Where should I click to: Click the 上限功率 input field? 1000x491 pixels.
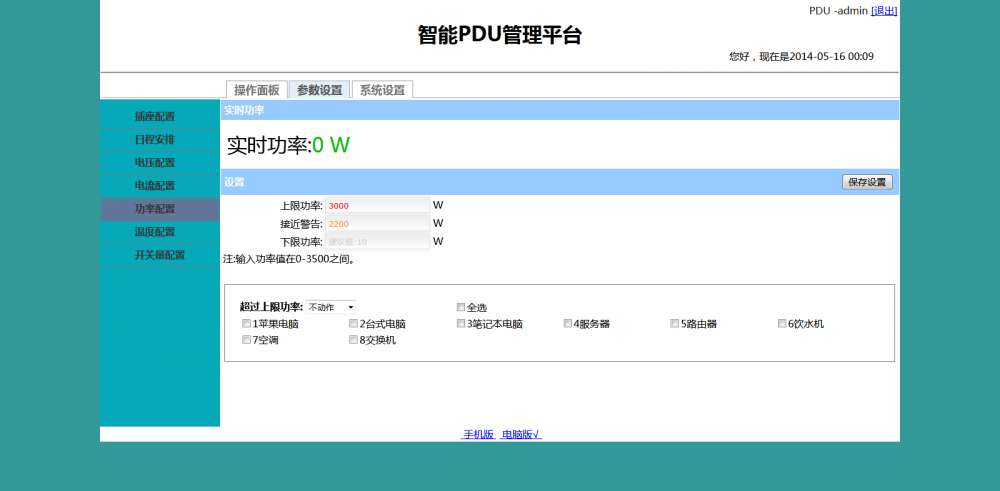(x=377, y=205)
